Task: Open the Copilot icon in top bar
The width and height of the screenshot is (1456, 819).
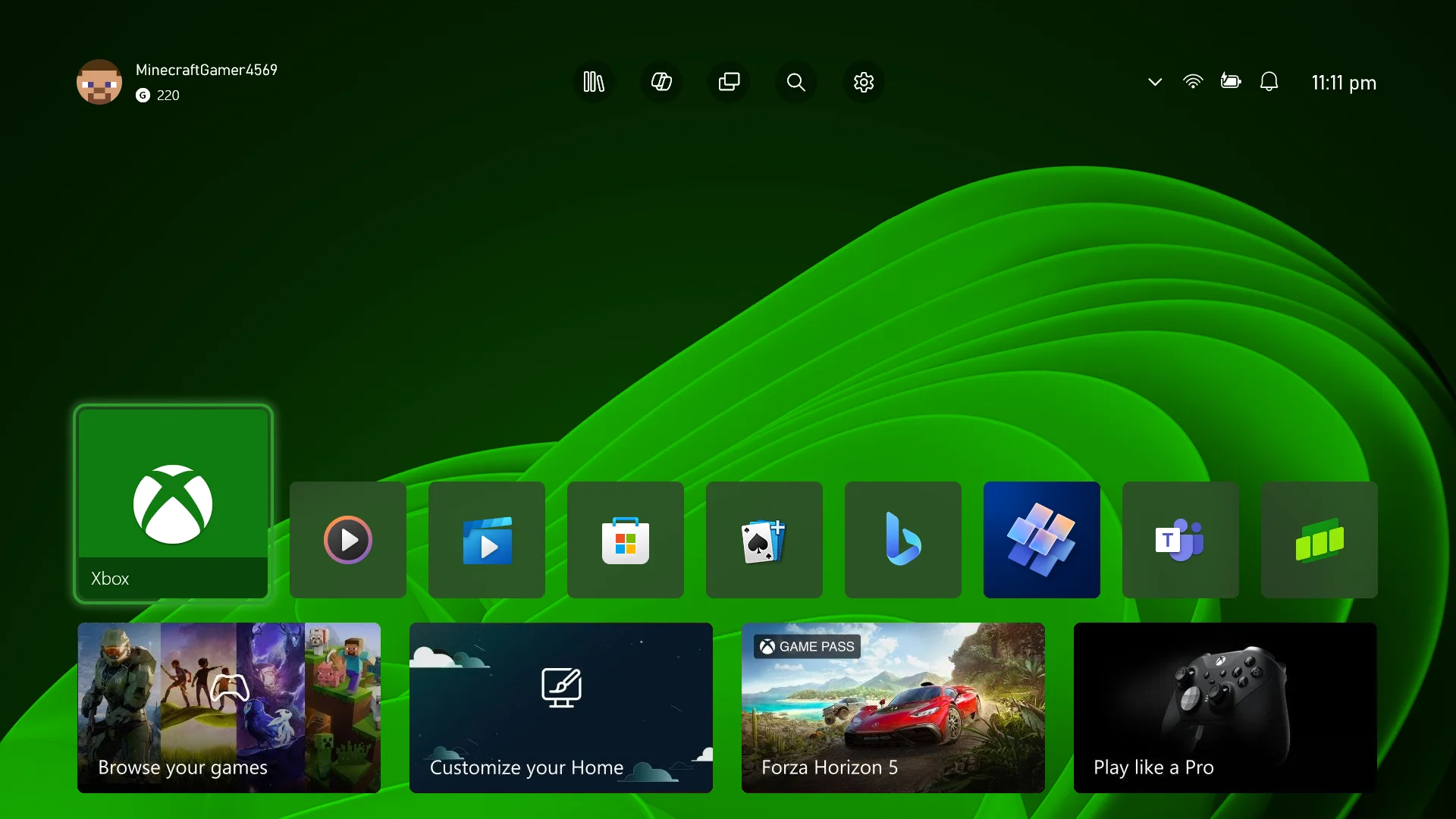Action: click(x=661, y=82)
